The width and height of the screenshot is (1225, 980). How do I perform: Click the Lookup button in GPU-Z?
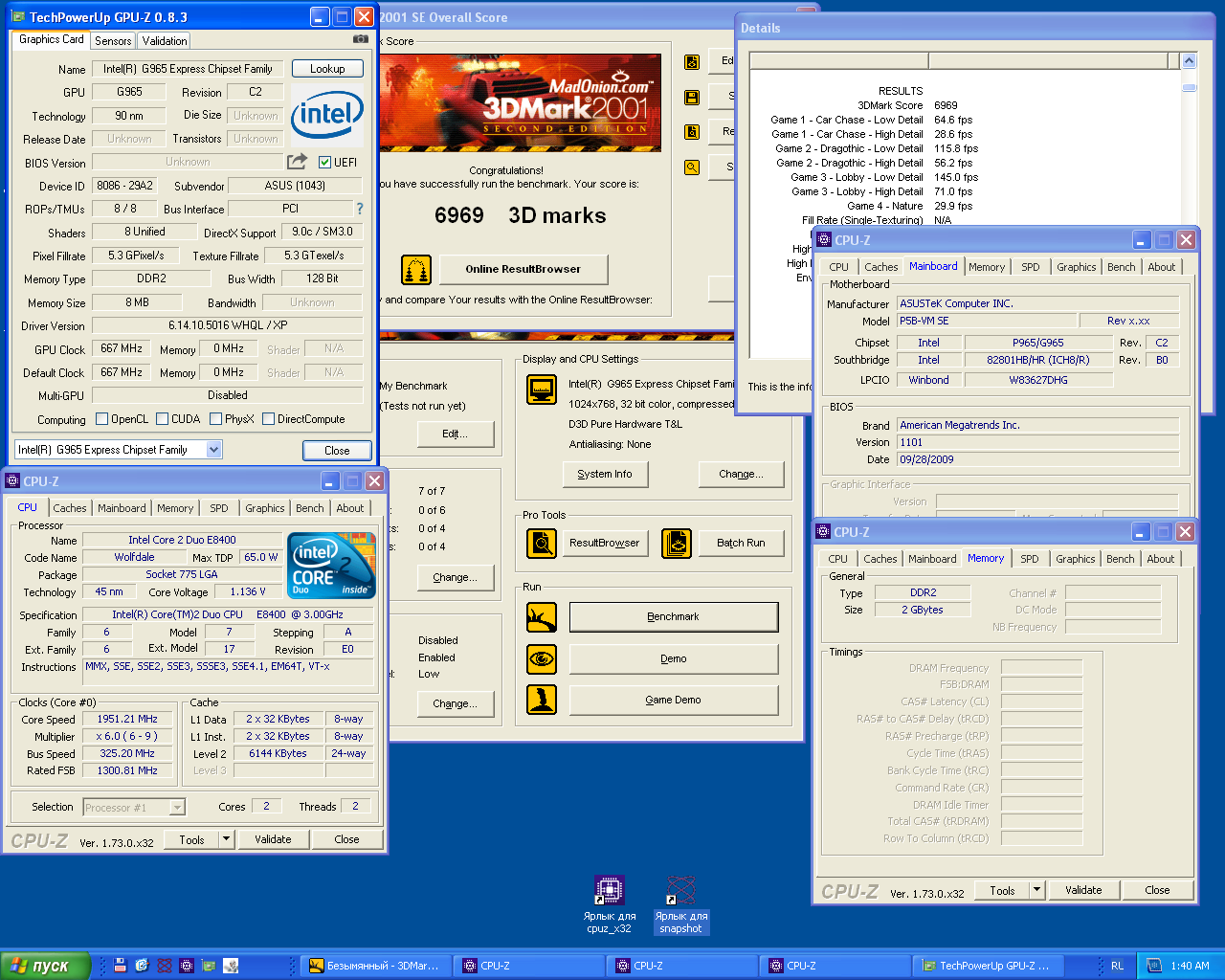tap(327, 69)
